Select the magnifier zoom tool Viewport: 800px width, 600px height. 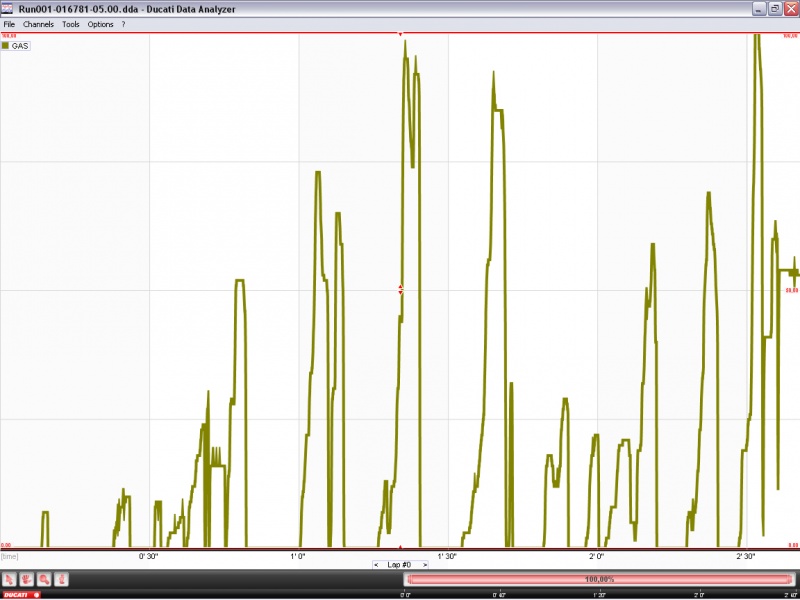[44, 579]
